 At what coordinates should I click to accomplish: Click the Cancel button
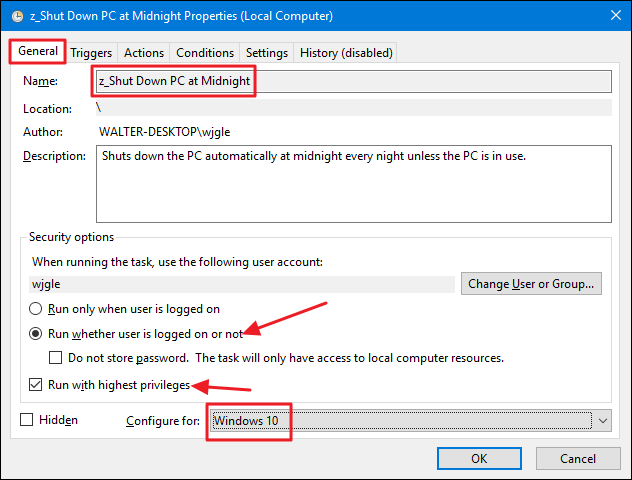577,458
